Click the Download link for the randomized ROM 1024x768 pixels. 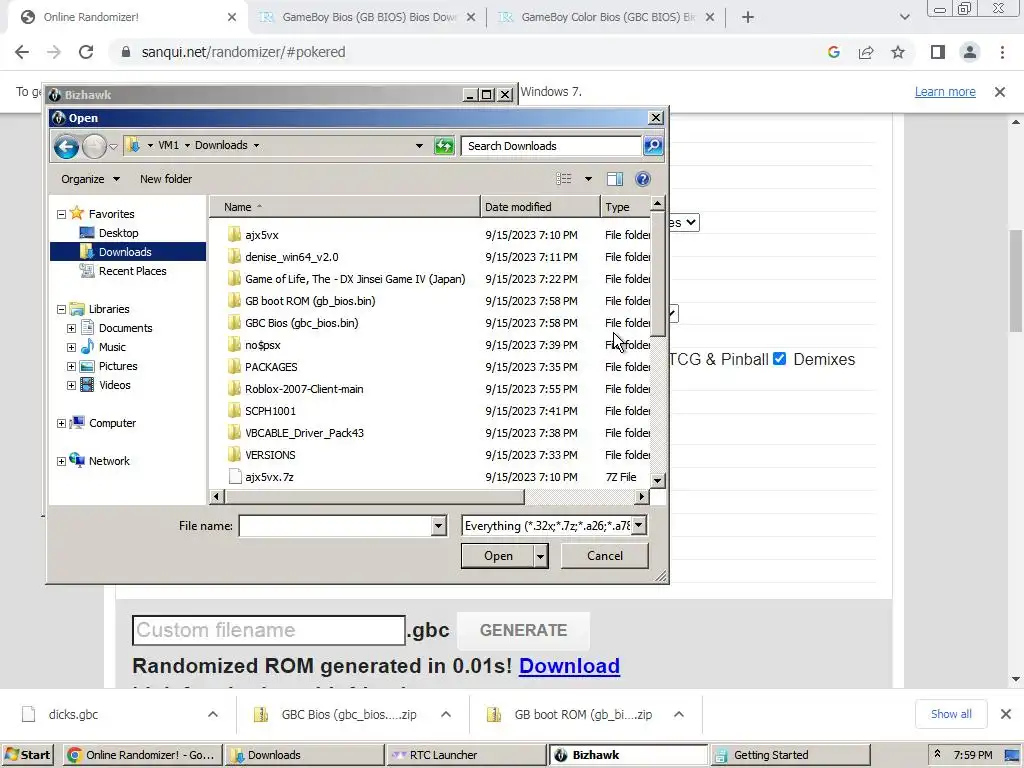click(569, 666)
